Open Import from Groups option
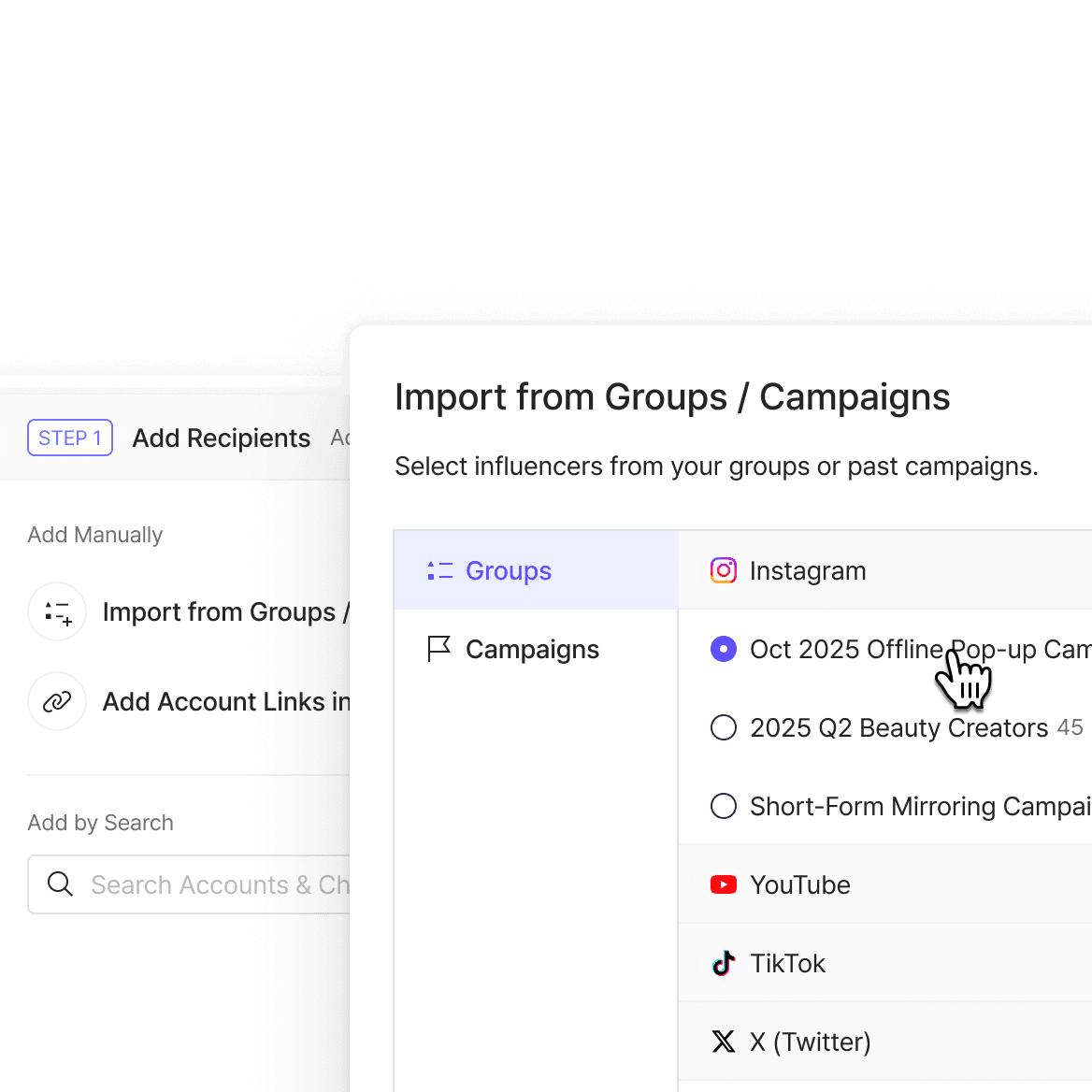Viewport: 1092px width, 1092px height. (189, 612)
